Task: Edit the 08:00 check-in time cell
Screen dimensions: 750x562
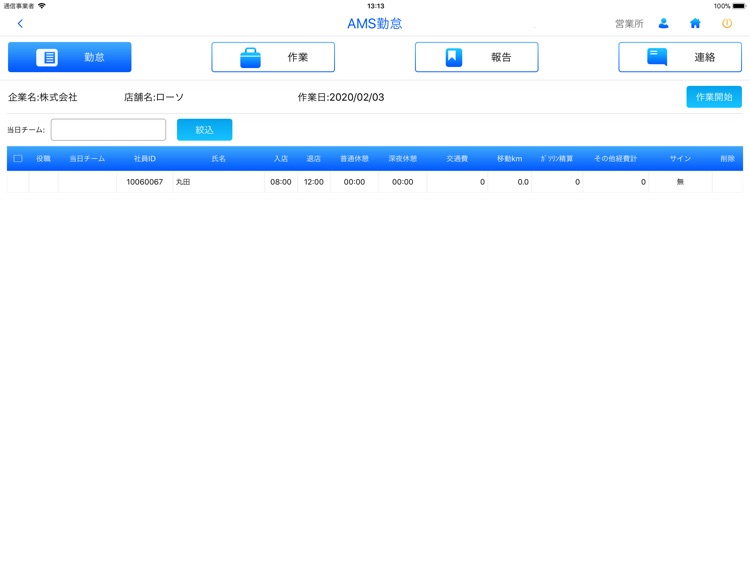Action: (281, 182)
